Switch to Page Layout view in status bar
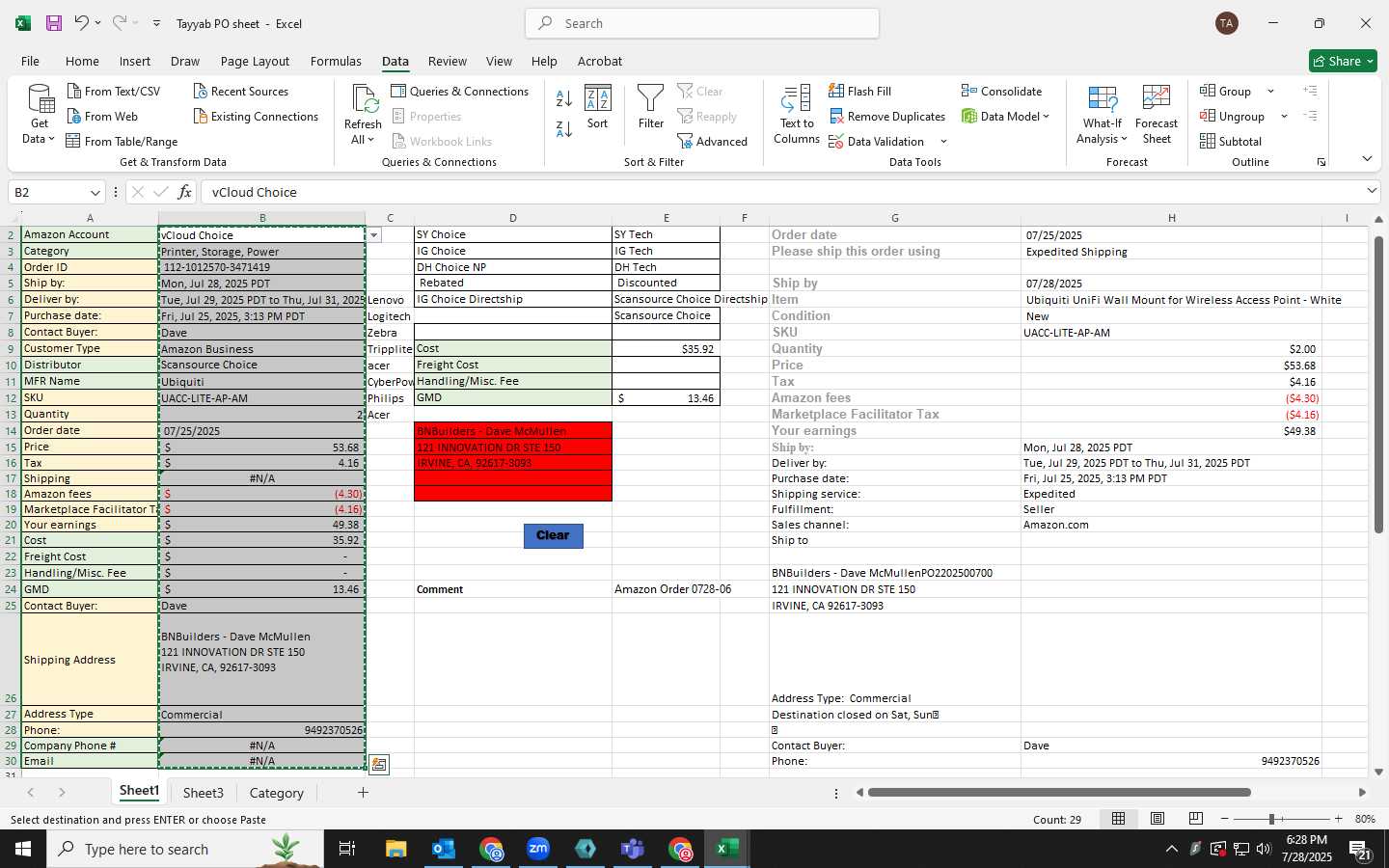Image resolution: width=1389 pixels, height=868 pixels. 1157,819
